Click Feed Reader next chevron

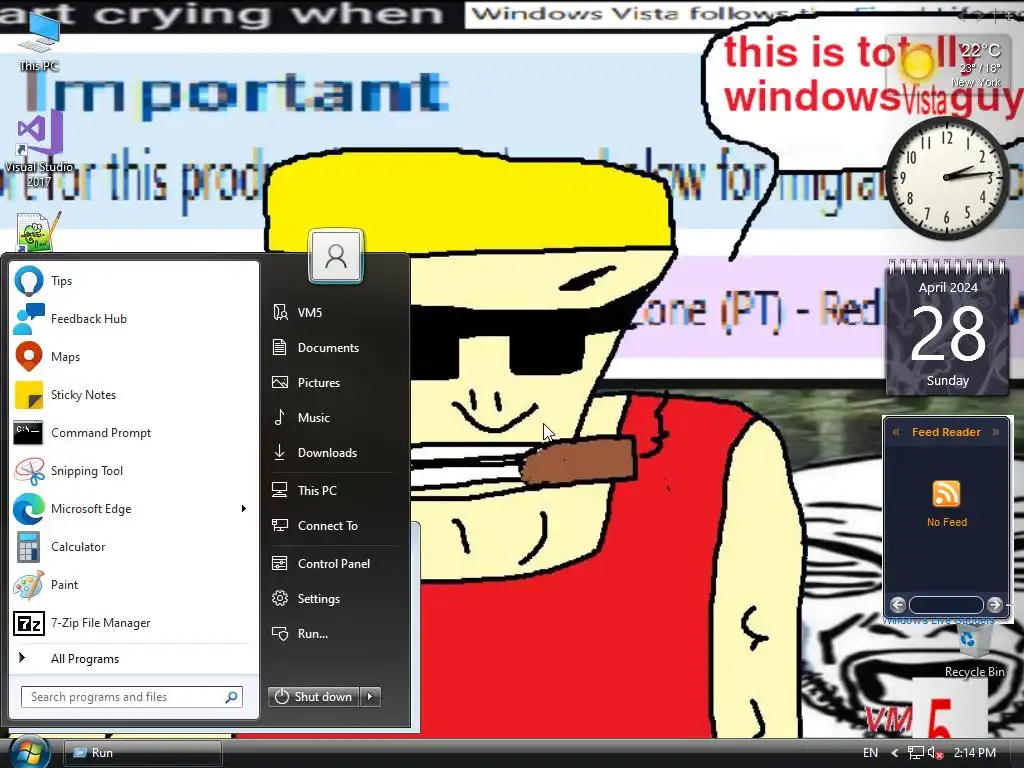996,432
